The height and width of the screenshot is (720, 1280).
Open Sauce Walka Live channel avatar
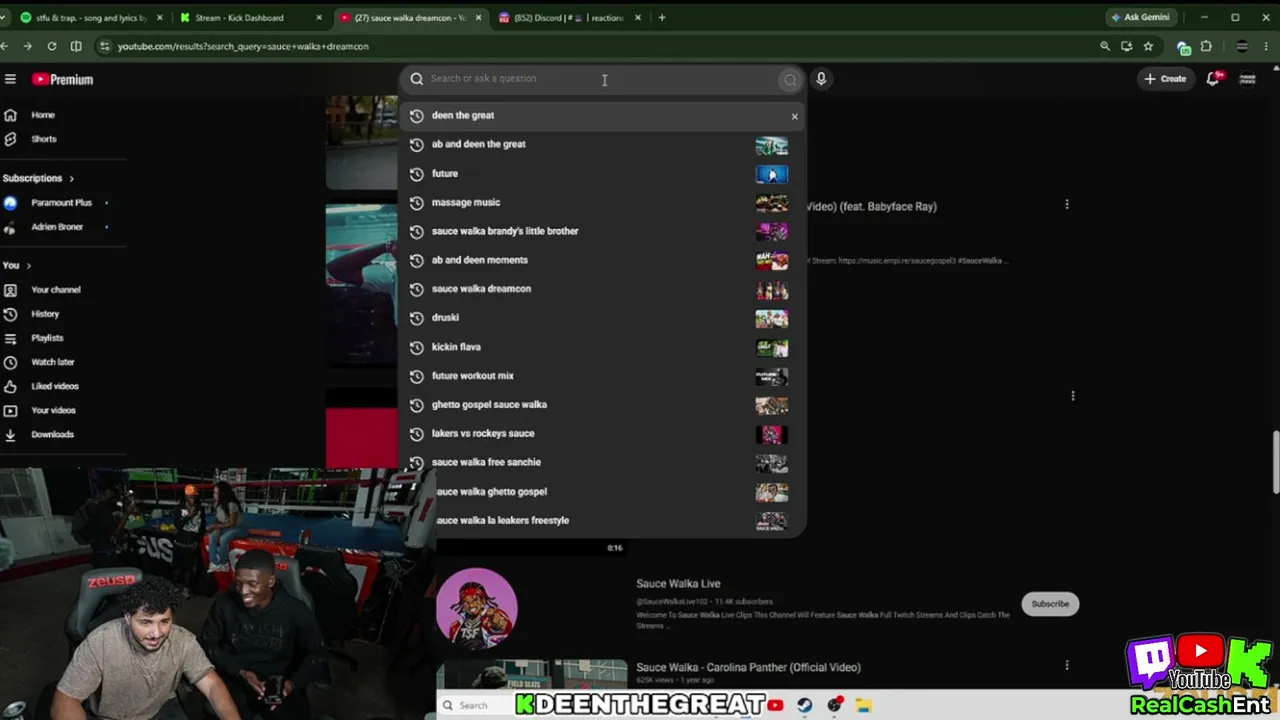477,608
